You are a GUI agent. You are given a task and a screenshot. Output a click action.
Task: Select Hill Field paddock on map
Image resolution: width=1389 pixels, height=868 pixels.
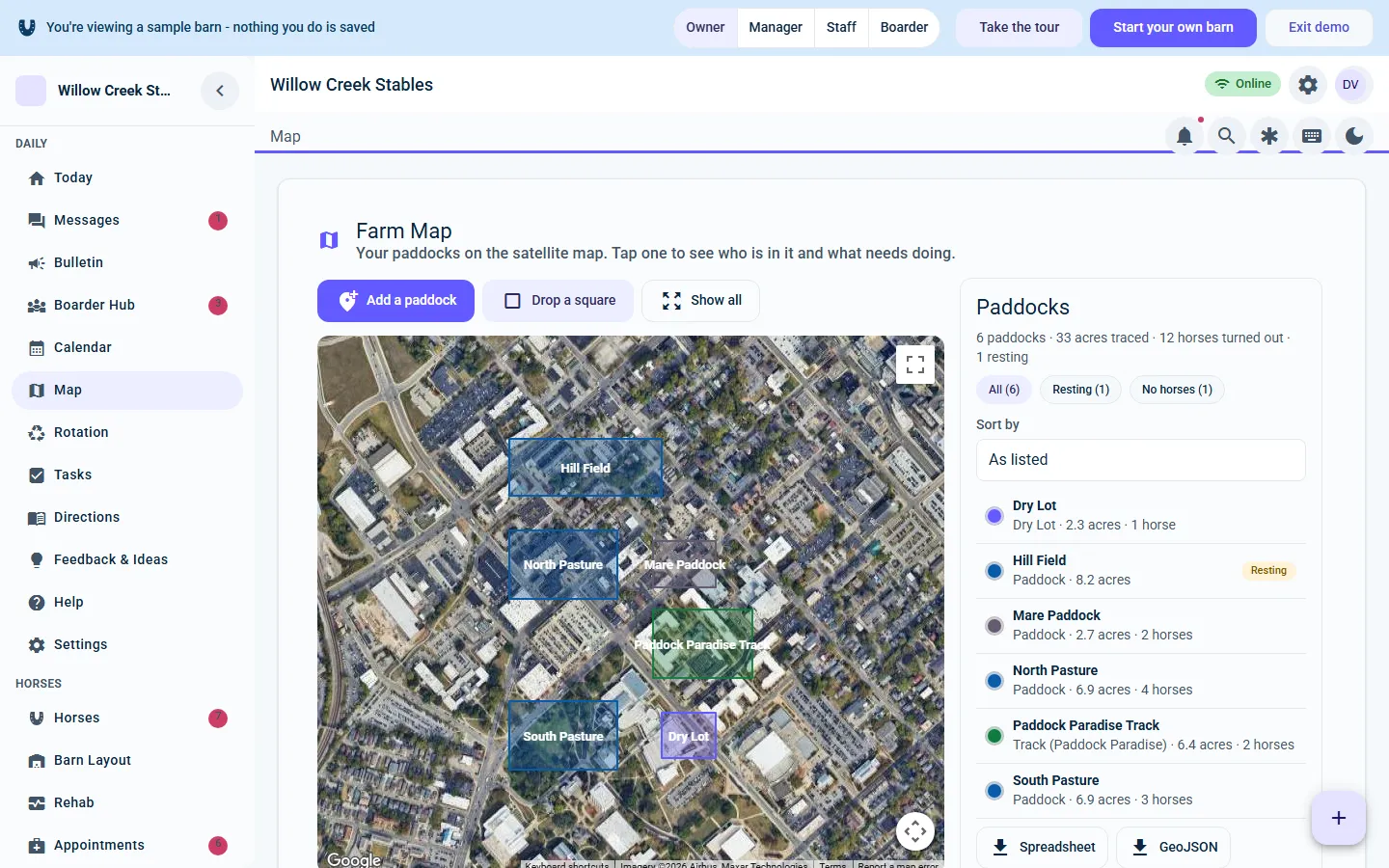tap(586, 468)
